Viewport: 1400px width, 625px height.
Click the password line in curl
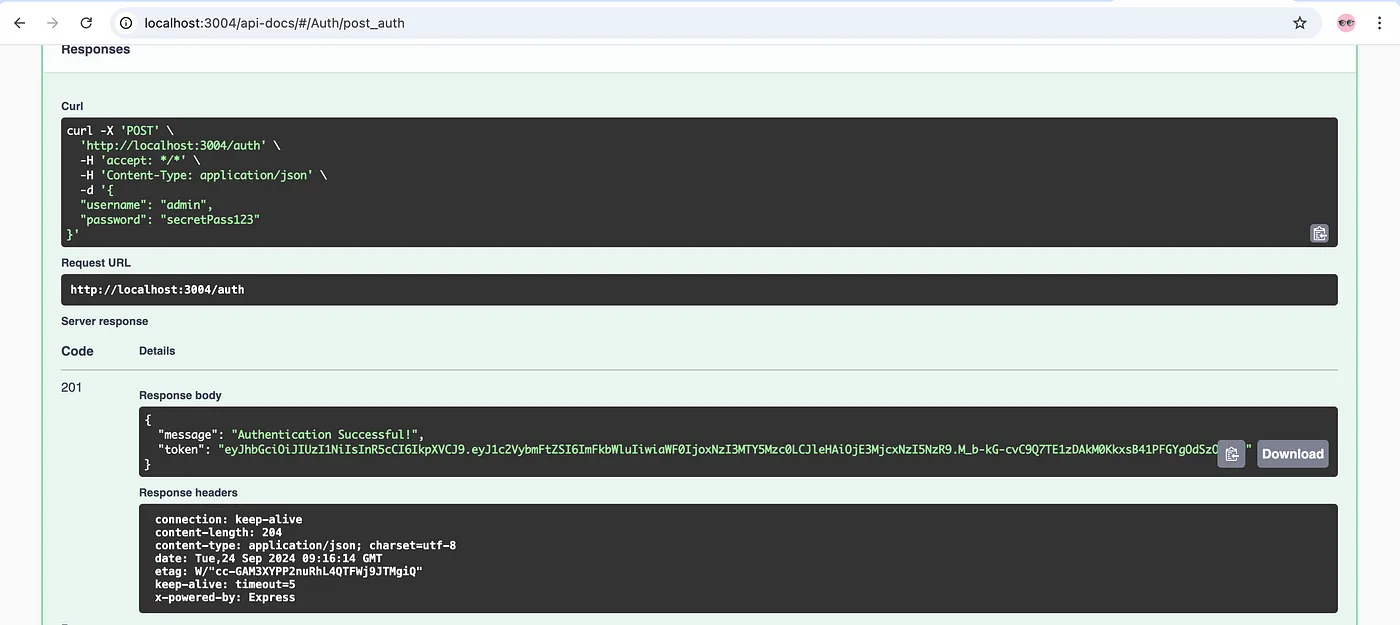[170, 219]
